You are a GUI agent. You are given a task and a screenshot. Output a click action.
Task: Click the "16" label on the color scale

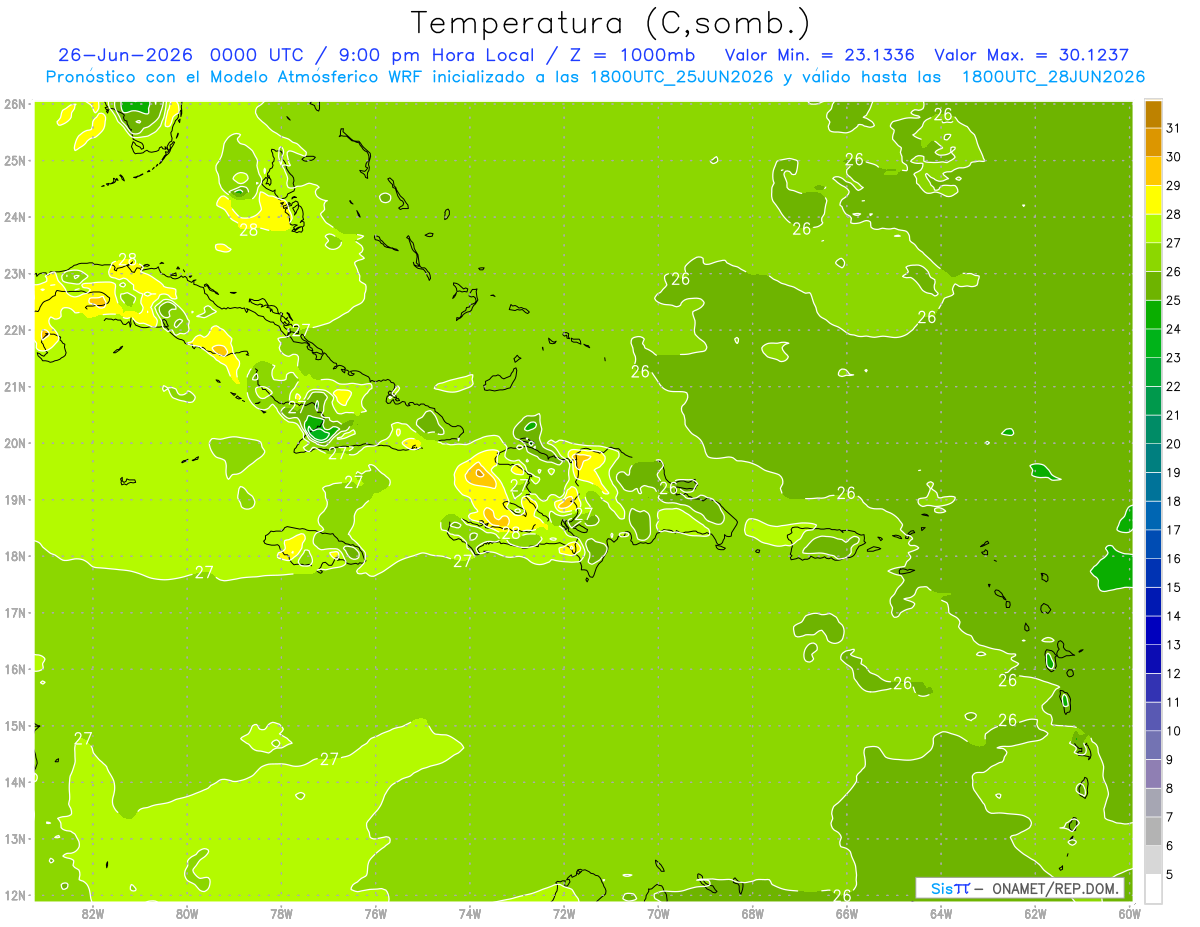pyautogui.click(x=1173, y=559)
